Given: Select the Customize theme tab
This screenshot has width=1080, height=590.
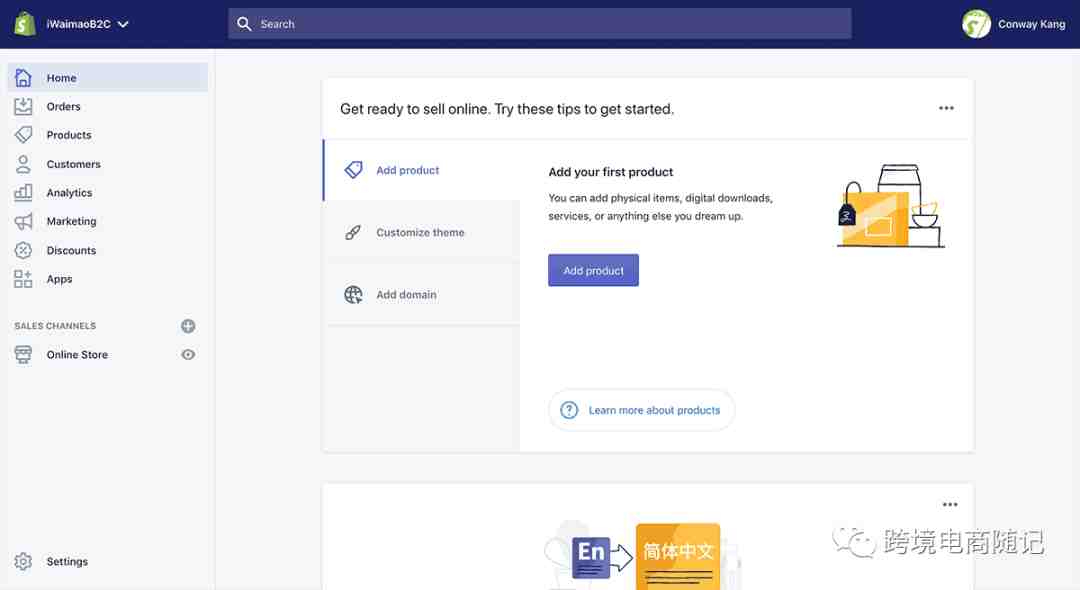Looking at the screenshot, I should (x=420, y=233).
